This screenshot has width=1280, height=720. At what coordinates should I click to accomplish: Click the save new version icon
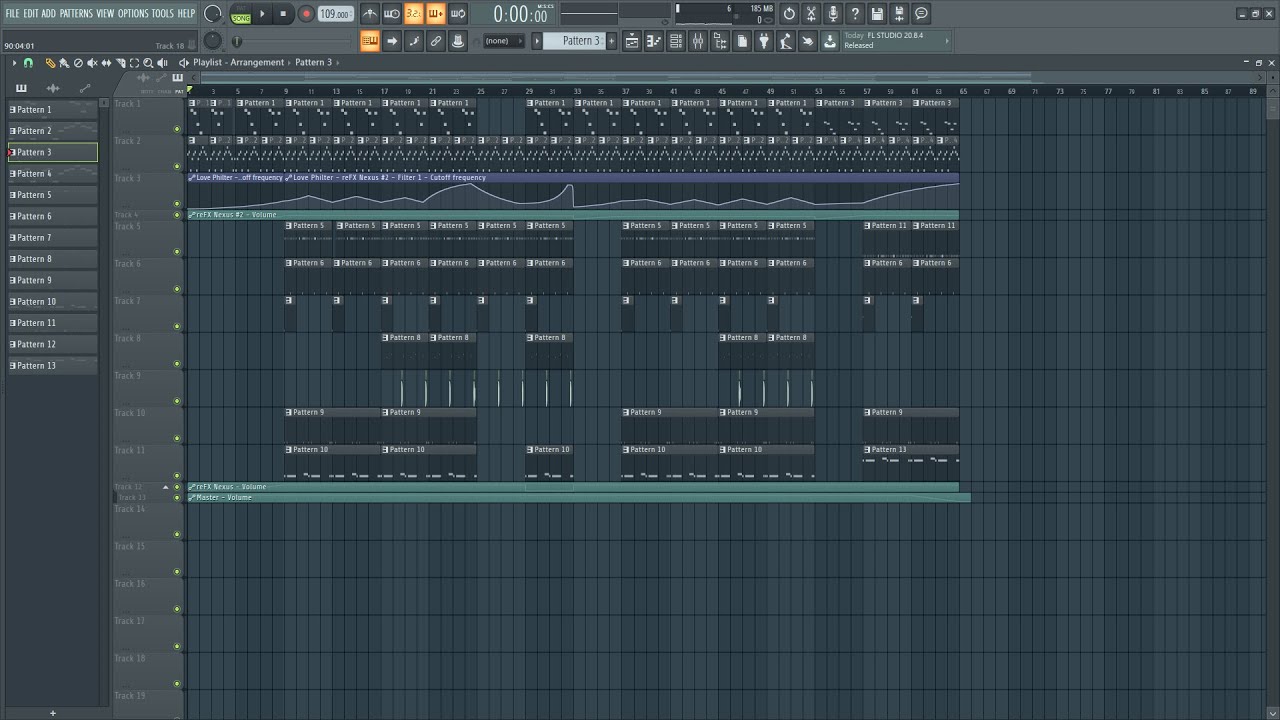(x=899, y=14)
